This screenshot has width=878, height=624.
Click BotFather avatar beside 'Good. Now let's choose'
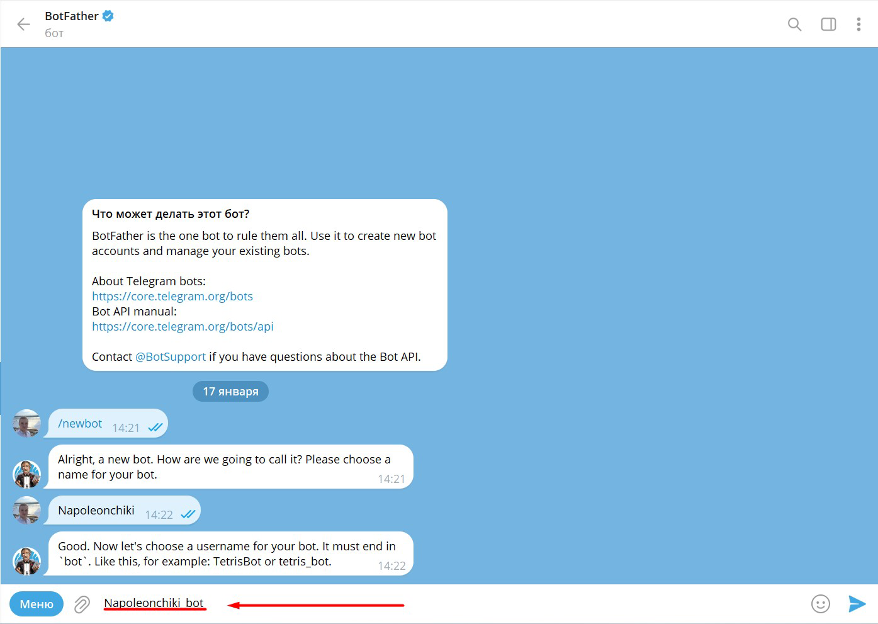click(x=27, y=561)
